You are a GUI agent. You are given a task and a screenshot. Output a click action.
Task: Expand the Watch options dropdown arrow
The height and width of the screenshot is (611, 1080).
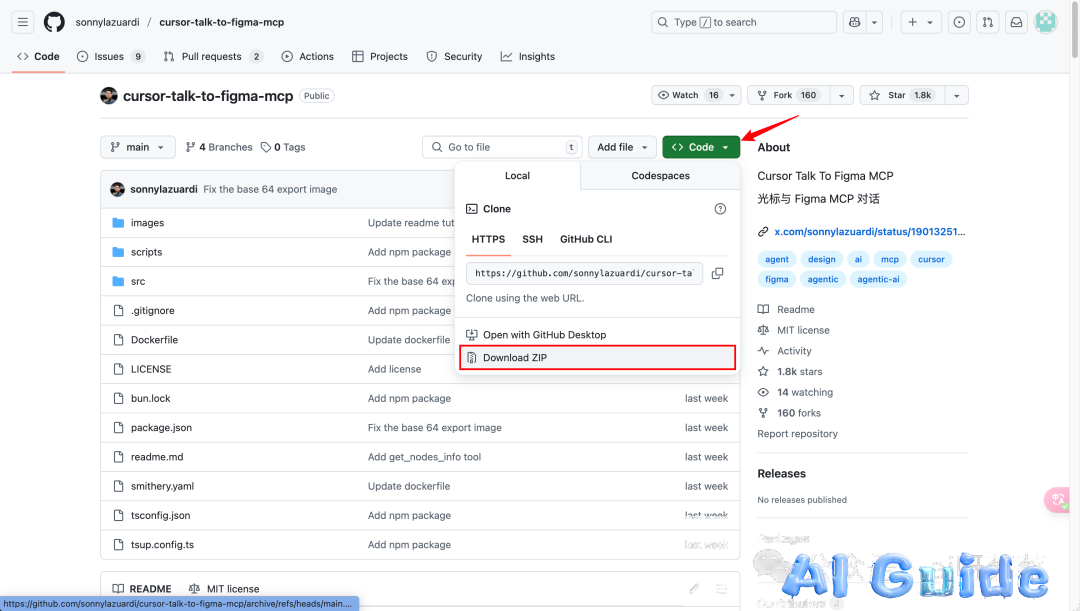point(732,95)
